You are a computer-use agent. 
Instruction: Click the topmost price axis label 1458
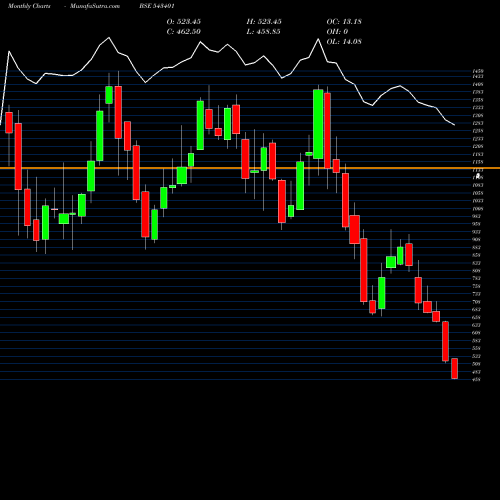click(478, 71)
